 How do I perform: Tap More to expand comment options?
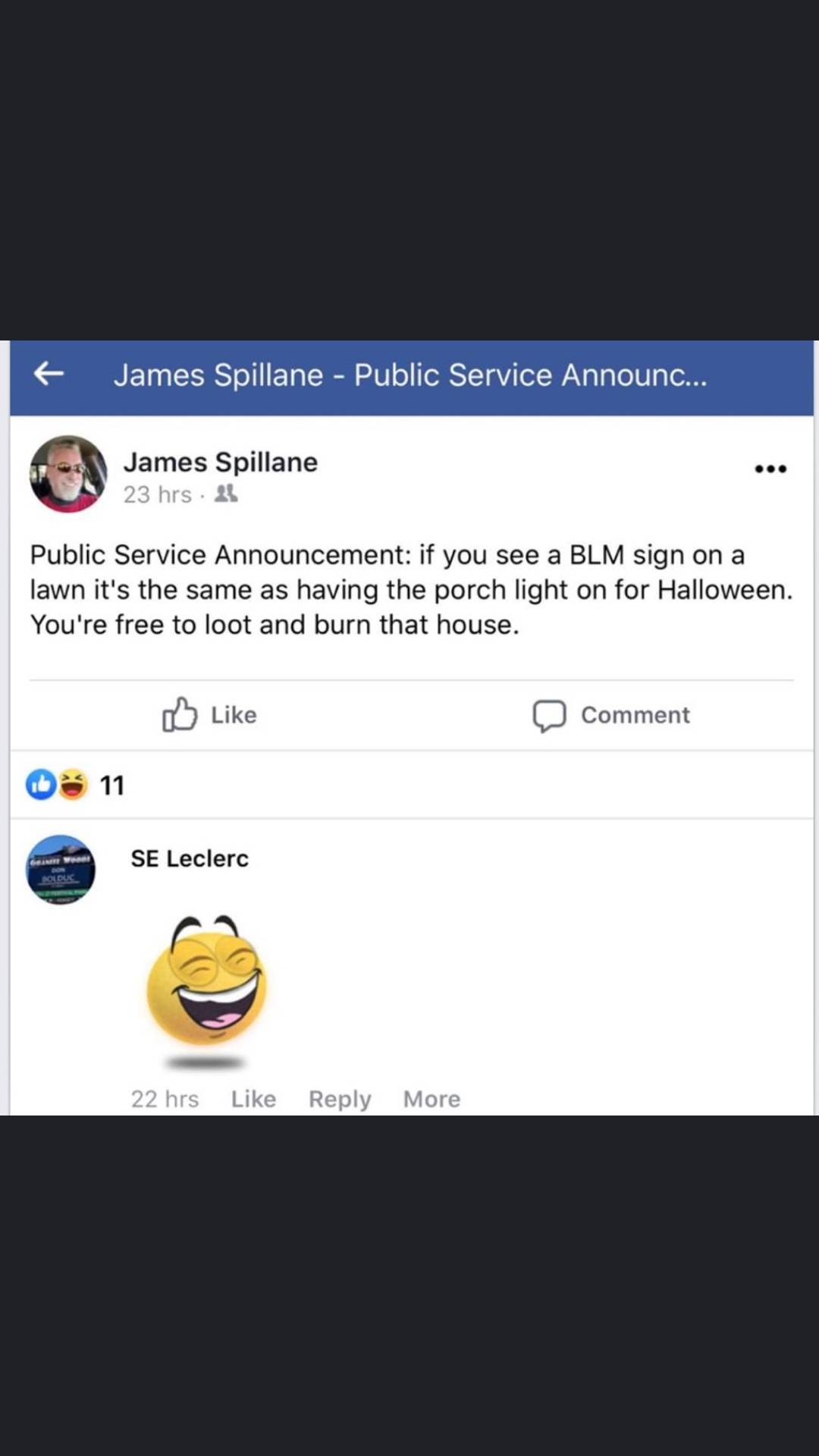[x=431, y=1099]
